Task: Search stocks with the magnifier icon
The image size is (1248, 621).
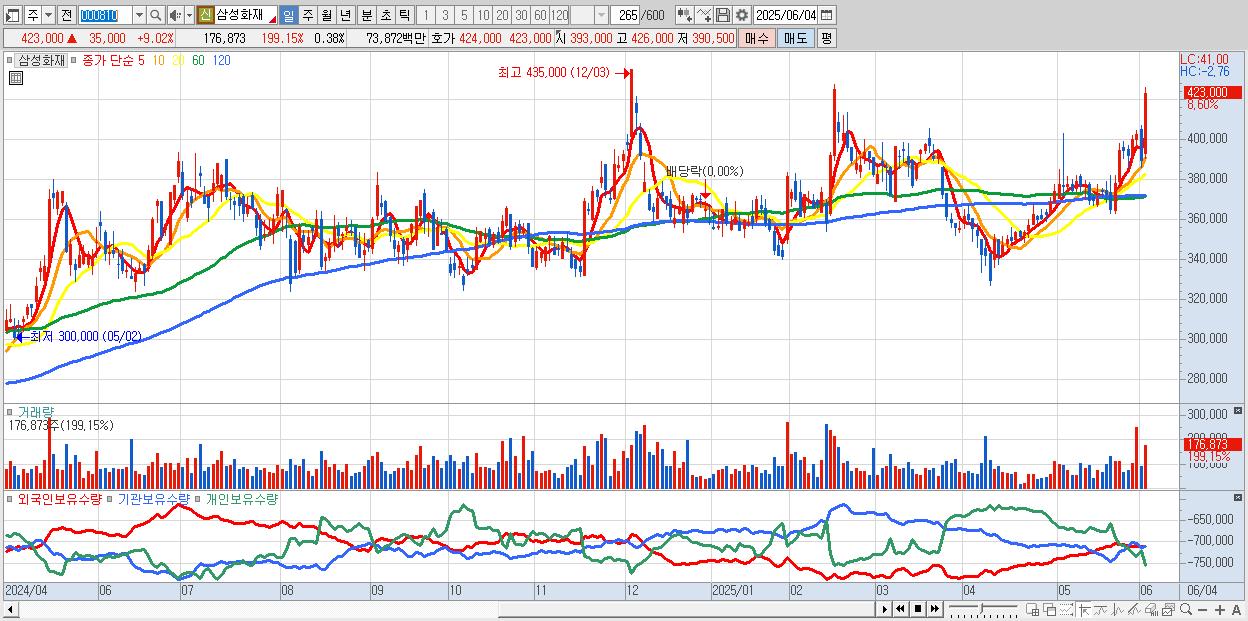Action: 156,16
